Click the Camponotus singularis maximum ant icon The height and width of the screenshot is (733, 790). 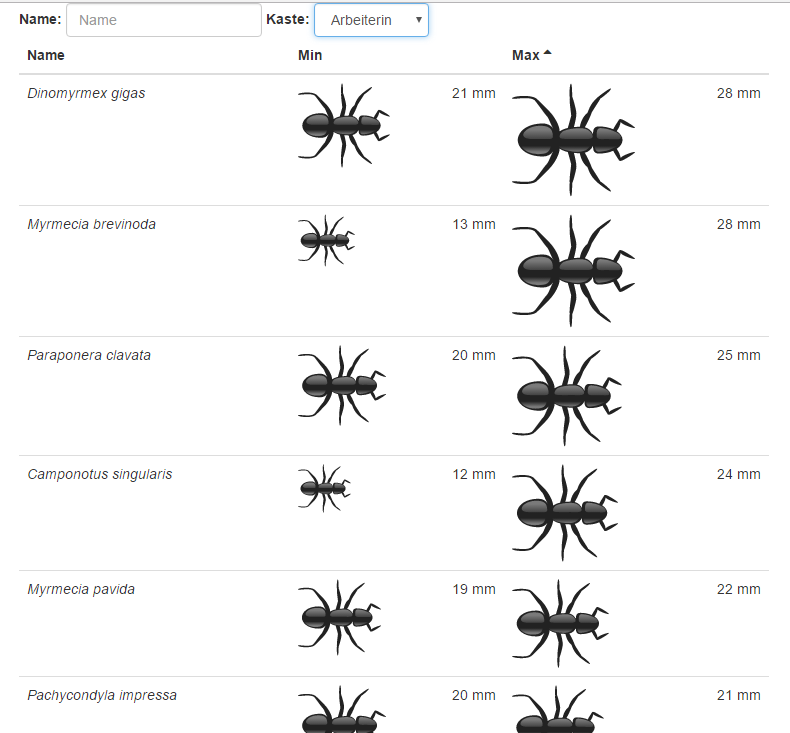[565, 513]
